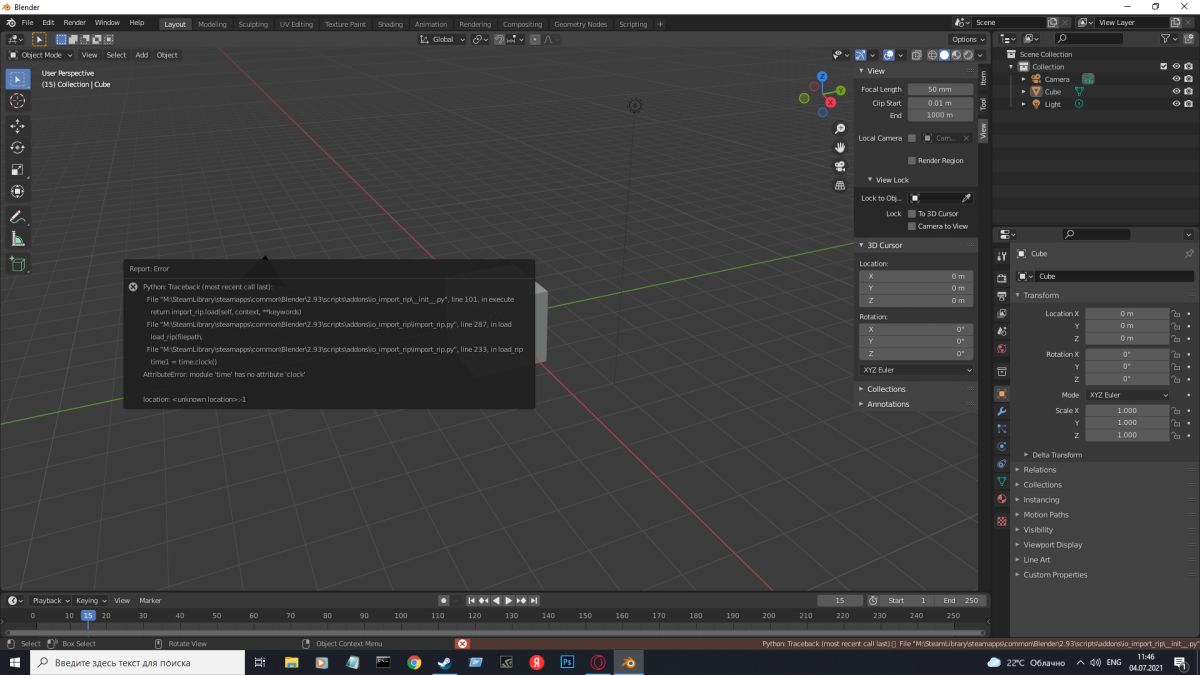Open Render properties tab icon
Image resolution: width=1200 pixels, height=675 pixels.
coord(1002,278)
